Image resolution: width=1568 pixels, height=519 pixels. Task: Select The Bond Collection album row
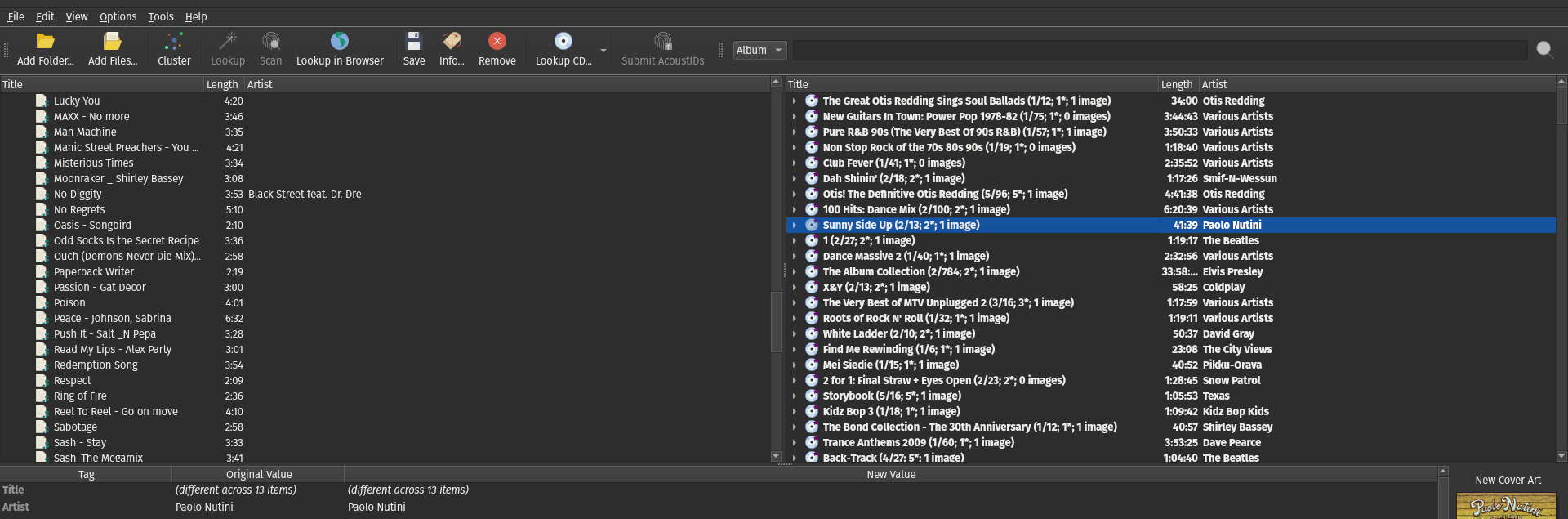[x=1170, y=427]
